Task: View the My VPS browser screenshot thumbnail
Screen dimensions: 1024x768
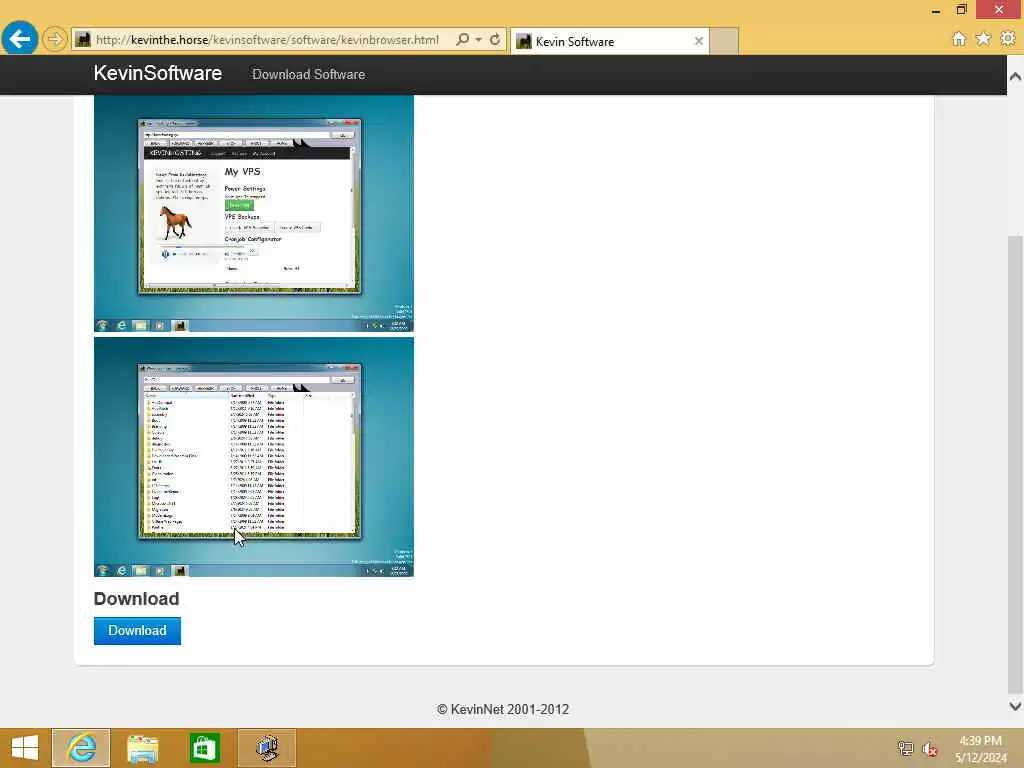Action: pyautogui.click(x=253, y=214)
